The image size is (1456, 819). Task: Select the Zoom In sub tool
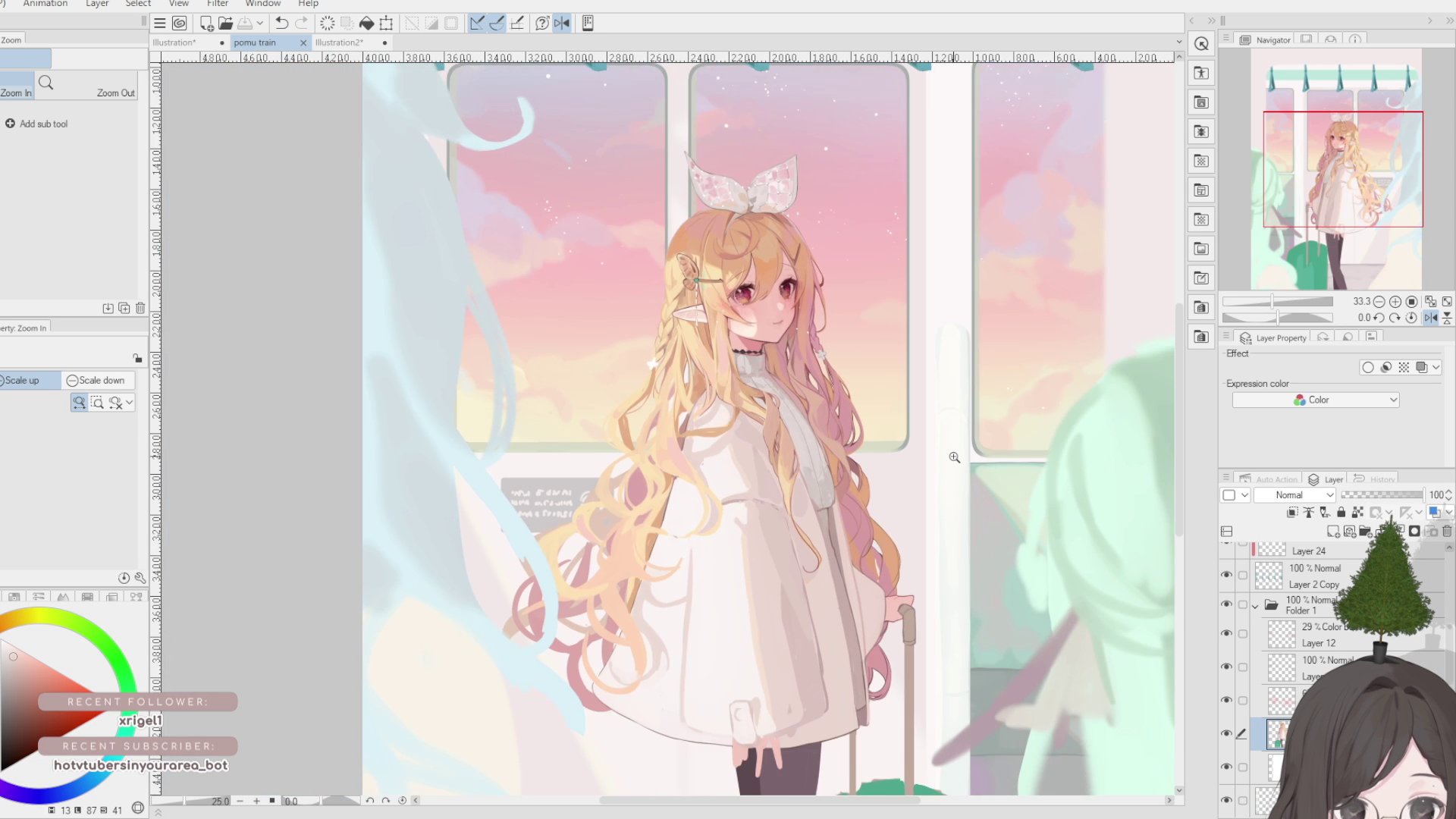click(x=17, y=86)
